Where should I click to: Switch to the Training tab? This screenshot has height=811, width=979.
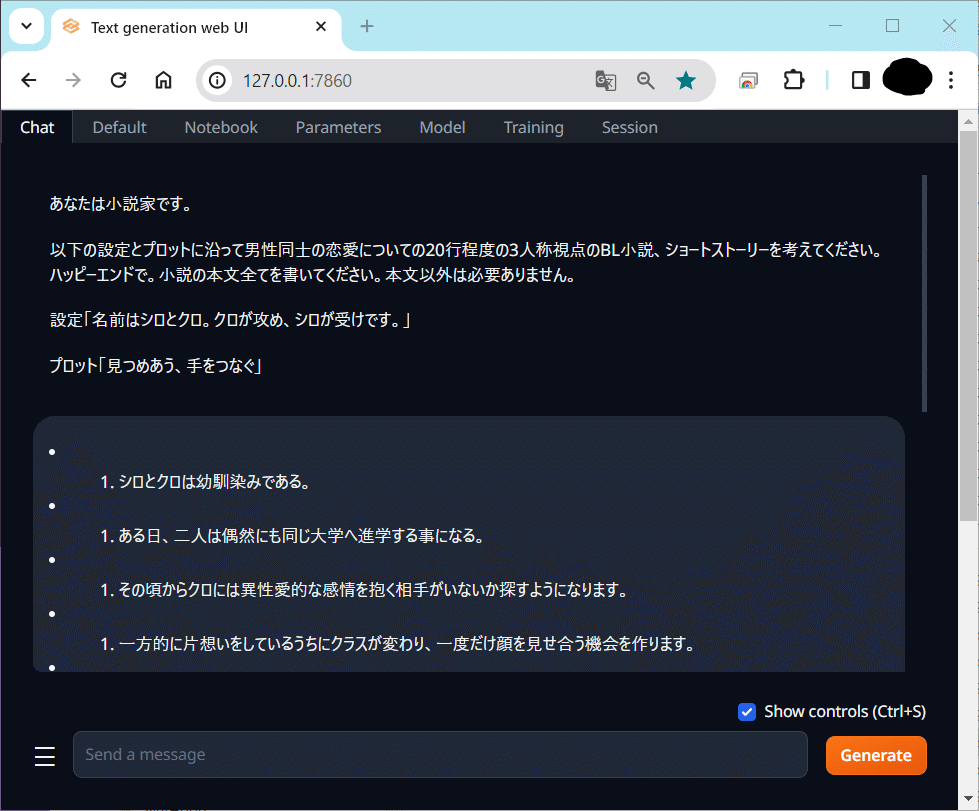[533, 127]
